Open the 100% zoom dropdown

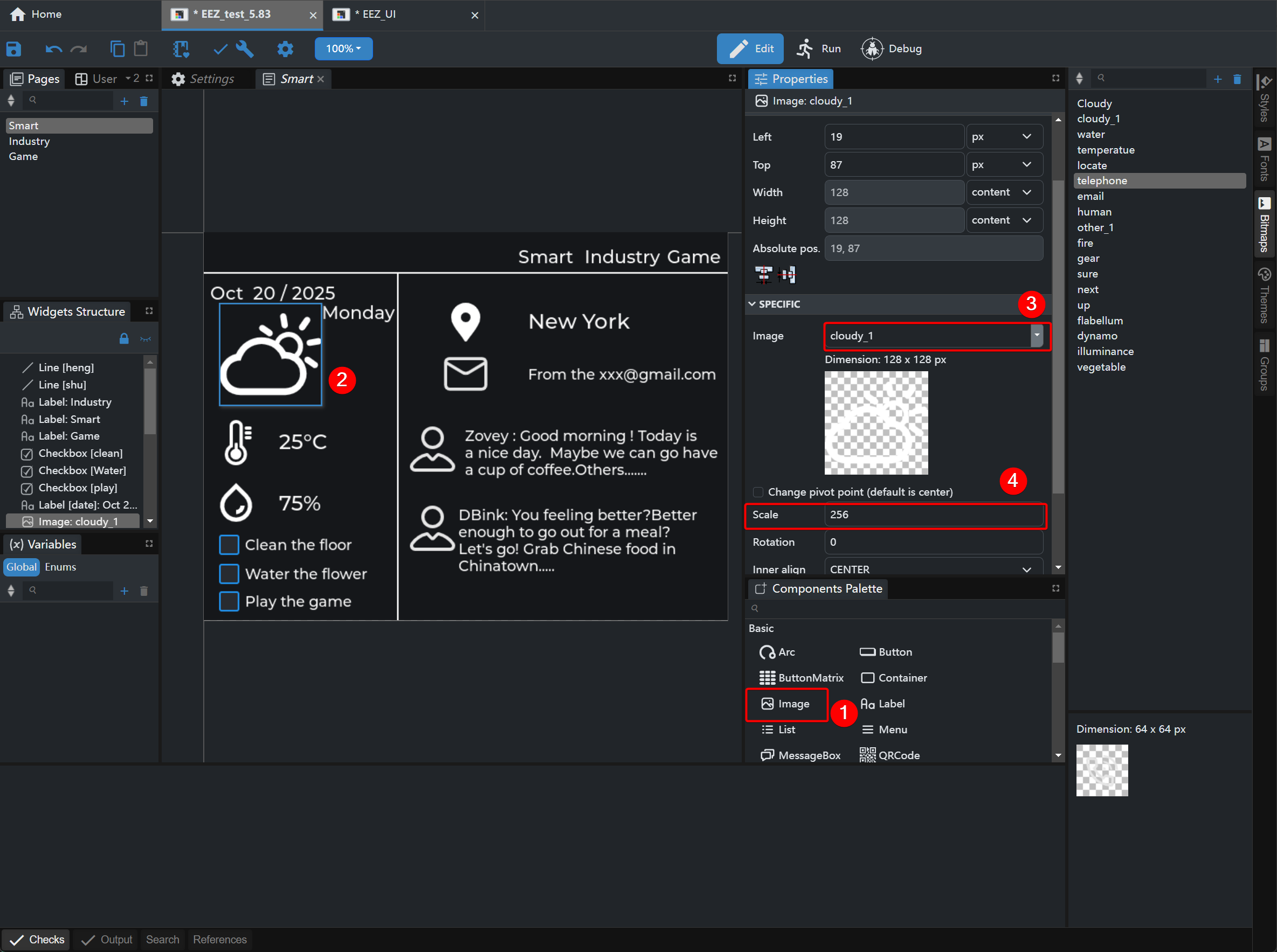[x=343, y=49]
